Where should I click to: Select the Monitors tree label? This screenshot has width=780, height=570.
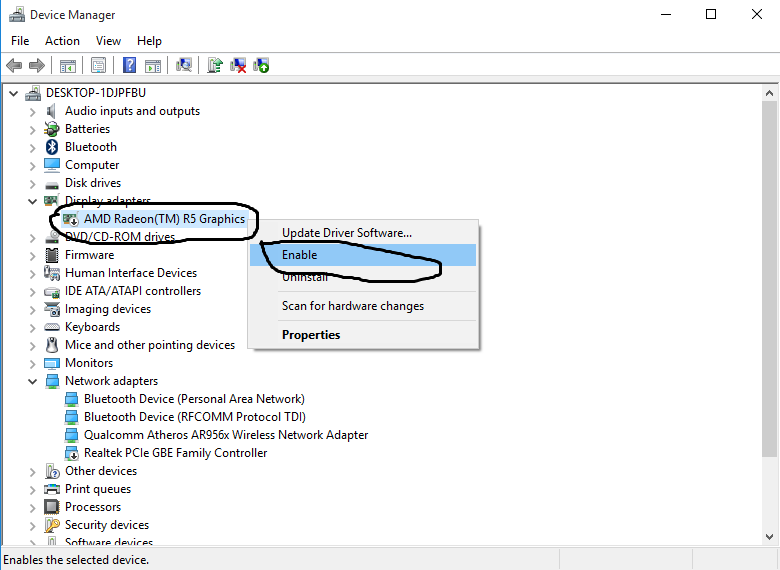click(x=89, y=363)
